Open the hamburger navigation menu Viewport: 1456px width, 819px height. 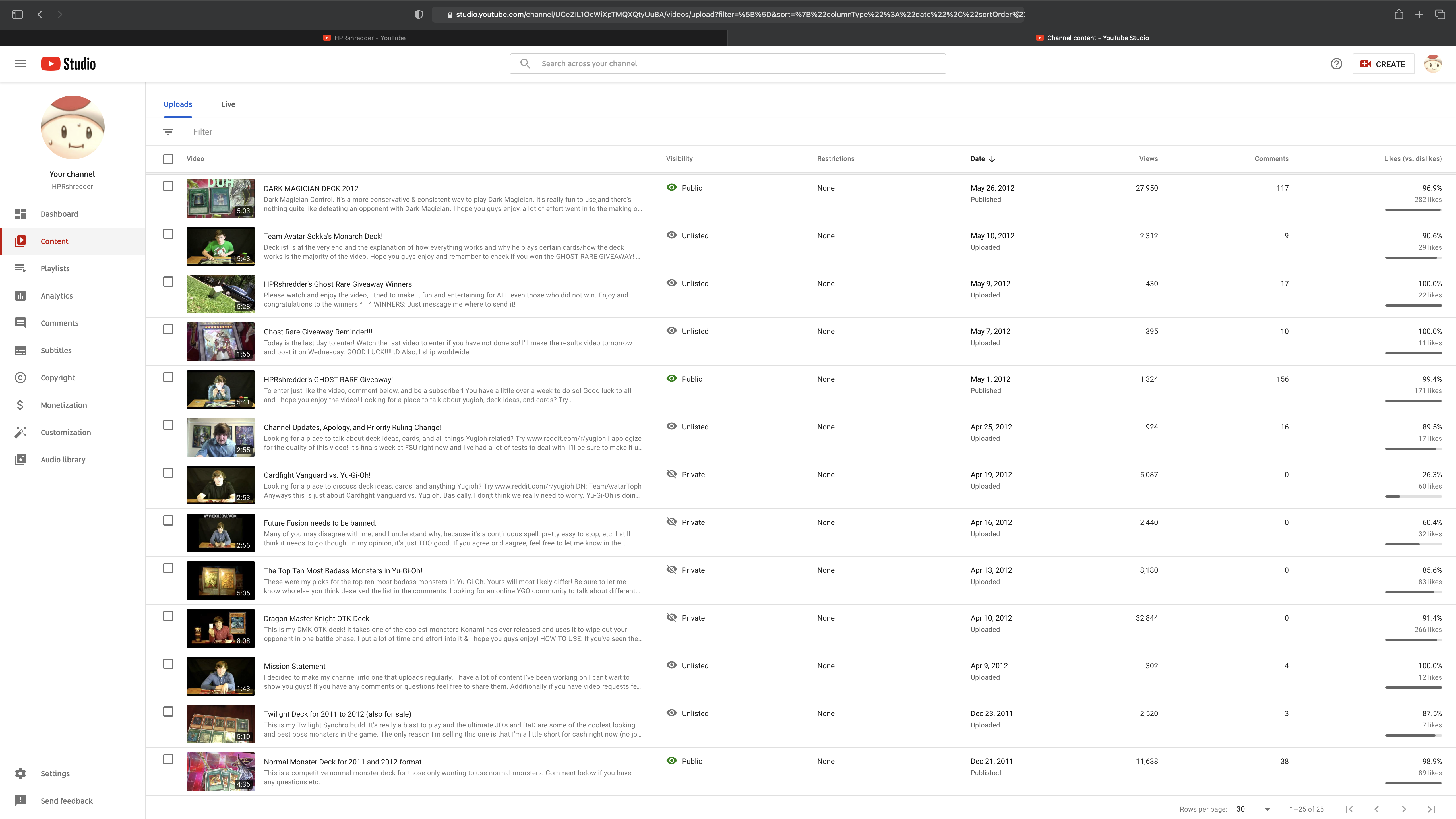tap(20, 64)
